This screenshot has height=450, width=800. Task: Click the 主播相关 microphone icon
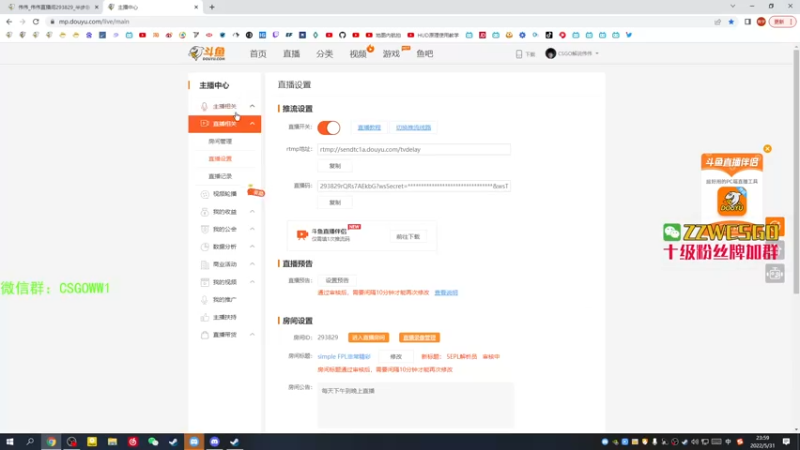coord(204,106)
